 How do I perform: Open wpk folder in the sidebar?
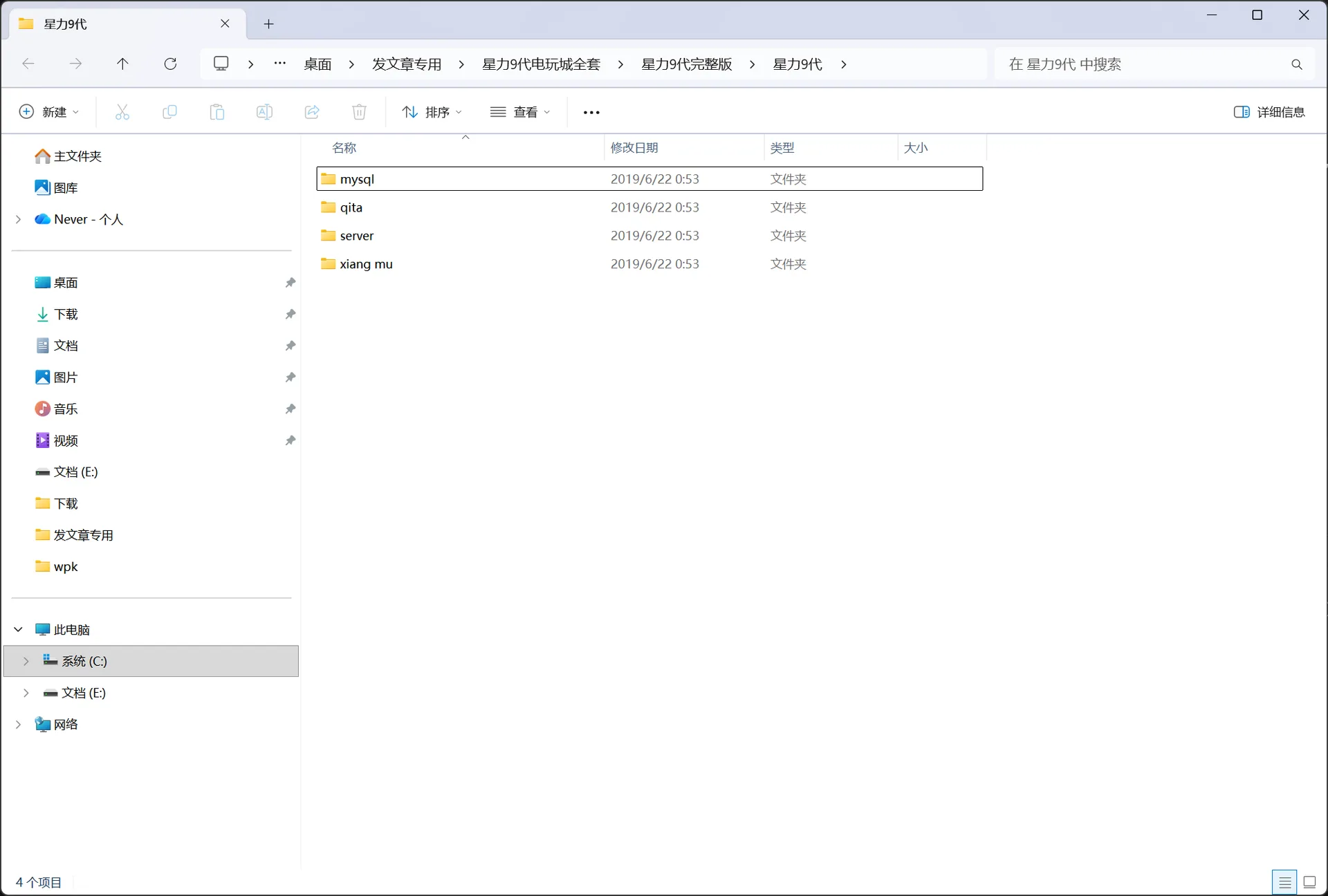(x=57, y=567)
